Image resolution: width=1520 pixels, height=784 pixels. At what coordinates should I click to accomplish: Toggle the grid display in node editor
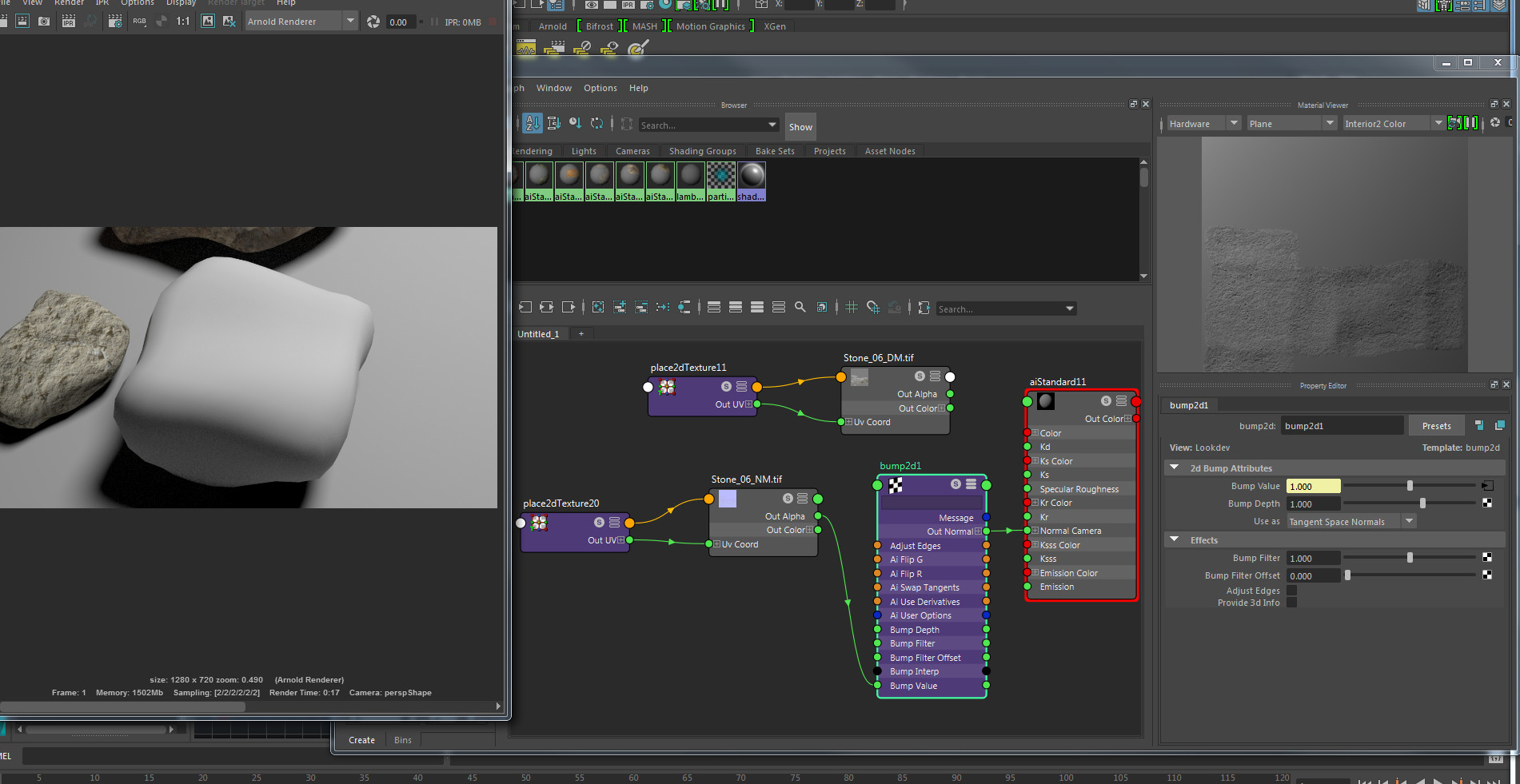pos(852,308)
